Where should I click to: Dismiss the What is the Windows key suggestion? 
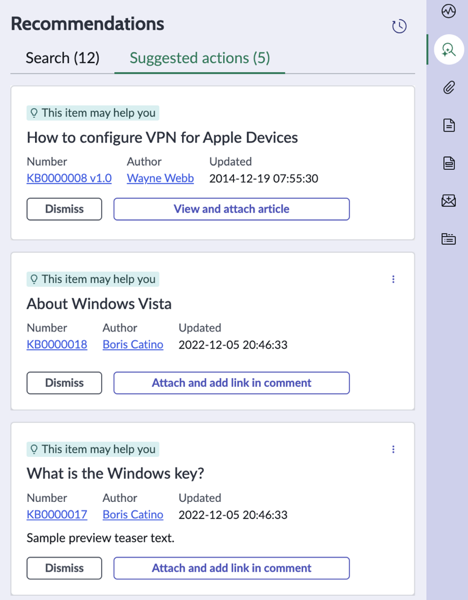(x=64, y=568)
